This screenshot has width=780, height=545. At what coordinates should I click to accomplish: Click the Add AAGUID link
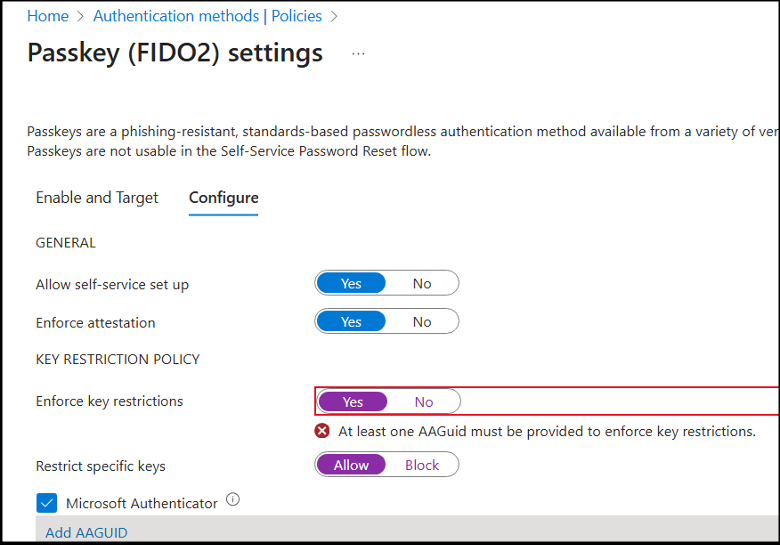click(x=87, y=532)
